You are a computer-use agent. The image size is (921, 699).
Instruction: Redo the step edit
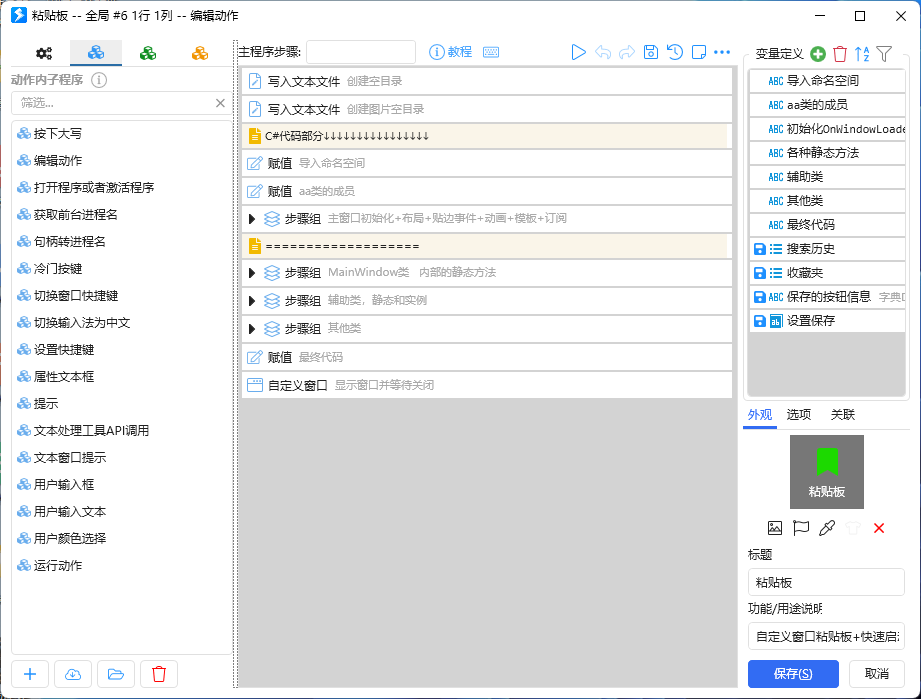(x=627, y=52)
